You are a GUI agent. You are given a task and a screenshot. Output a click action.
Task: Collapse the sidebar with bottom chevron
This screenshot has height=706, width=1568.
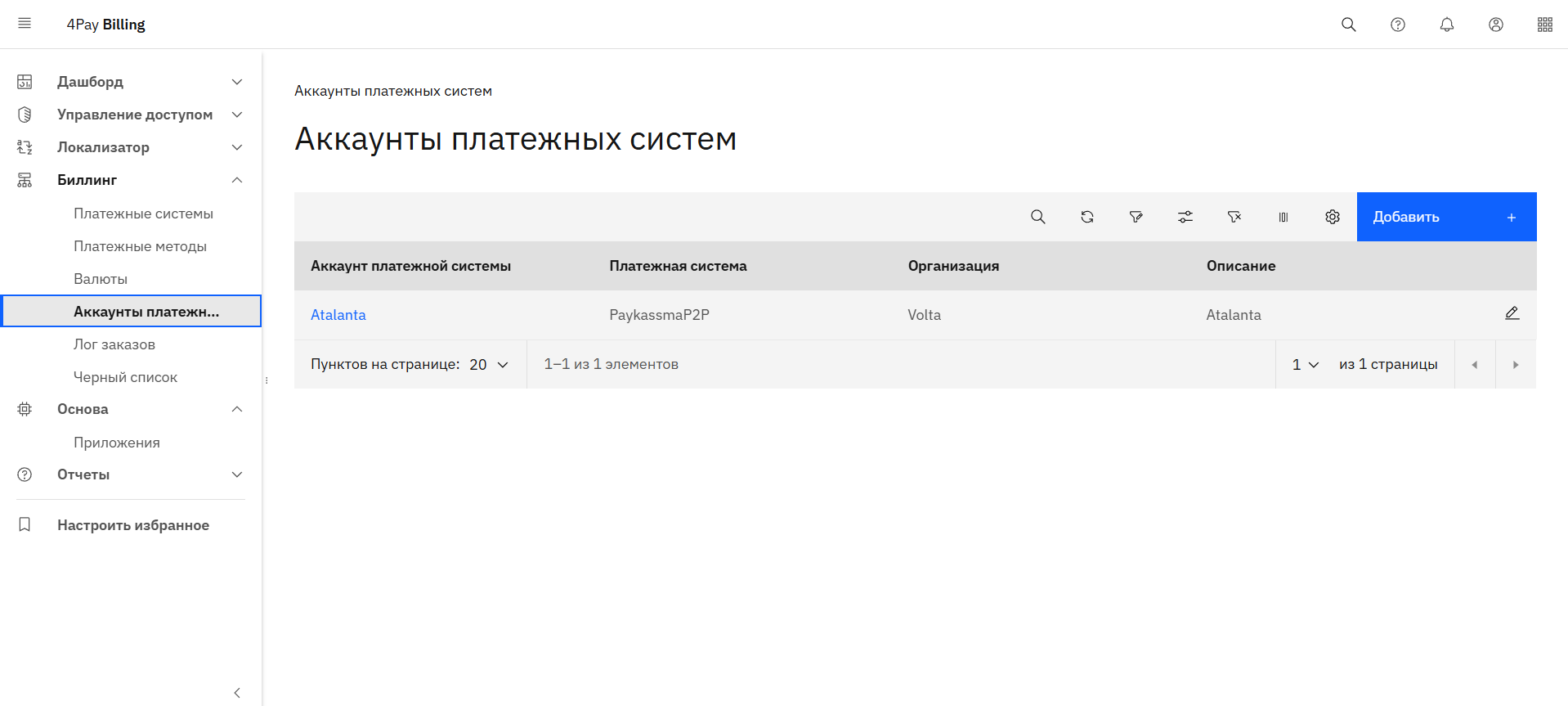[237, 693]
